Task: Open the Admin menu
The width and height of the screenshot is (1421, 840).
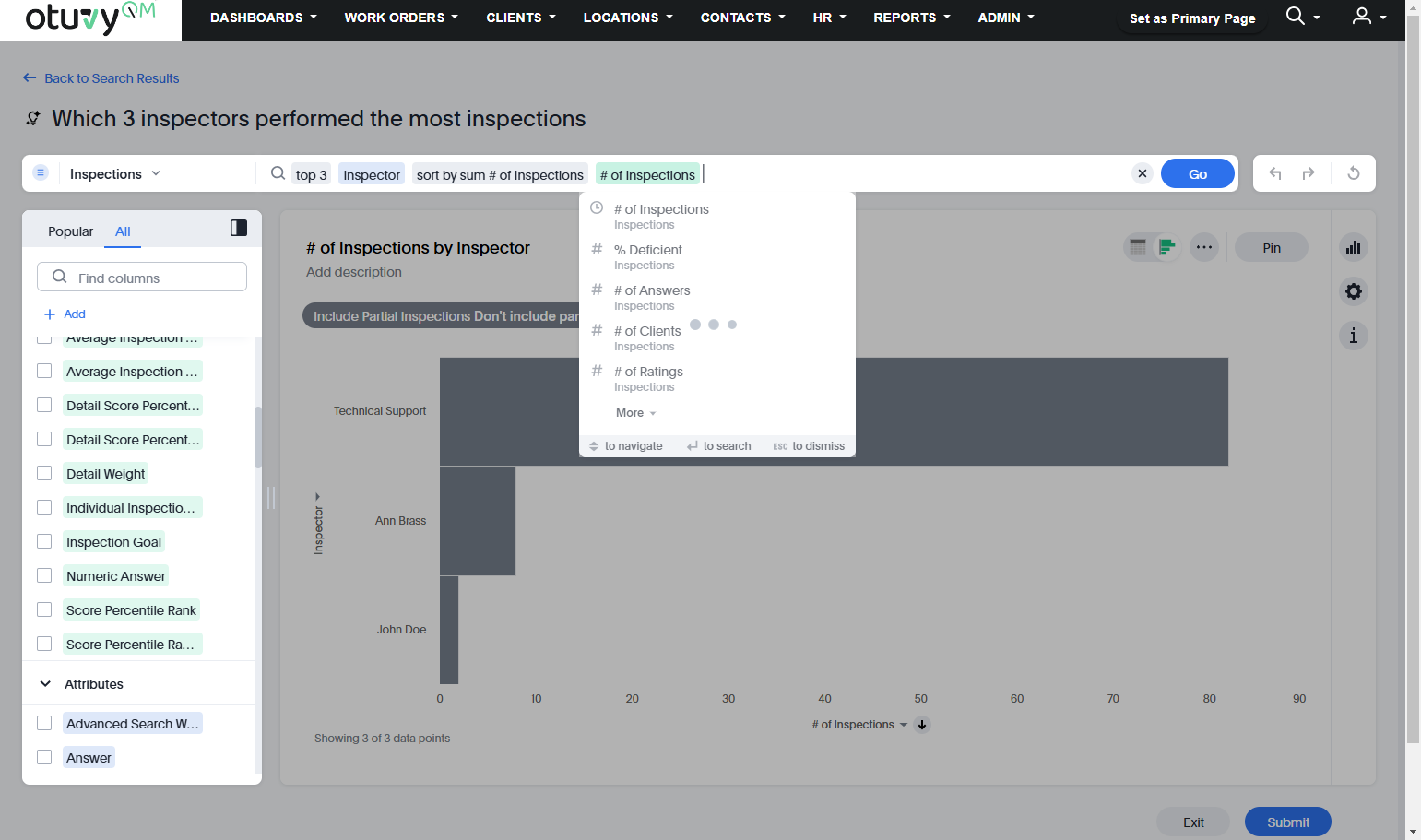Action: click(x=1006, y=18)
